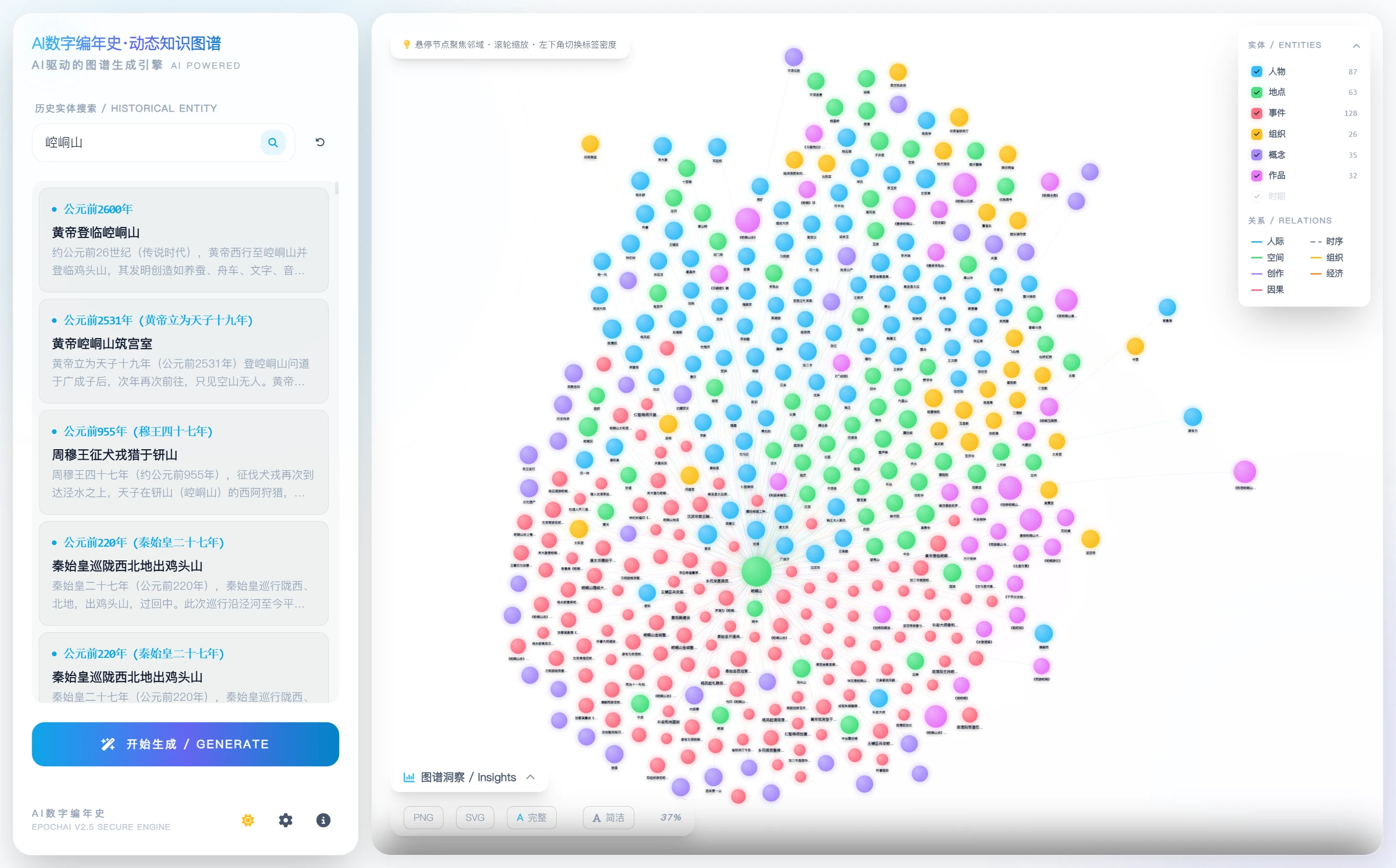Click the large green 崆峒山 center node
The image size is (1396, 868).
tap(756, 571)
